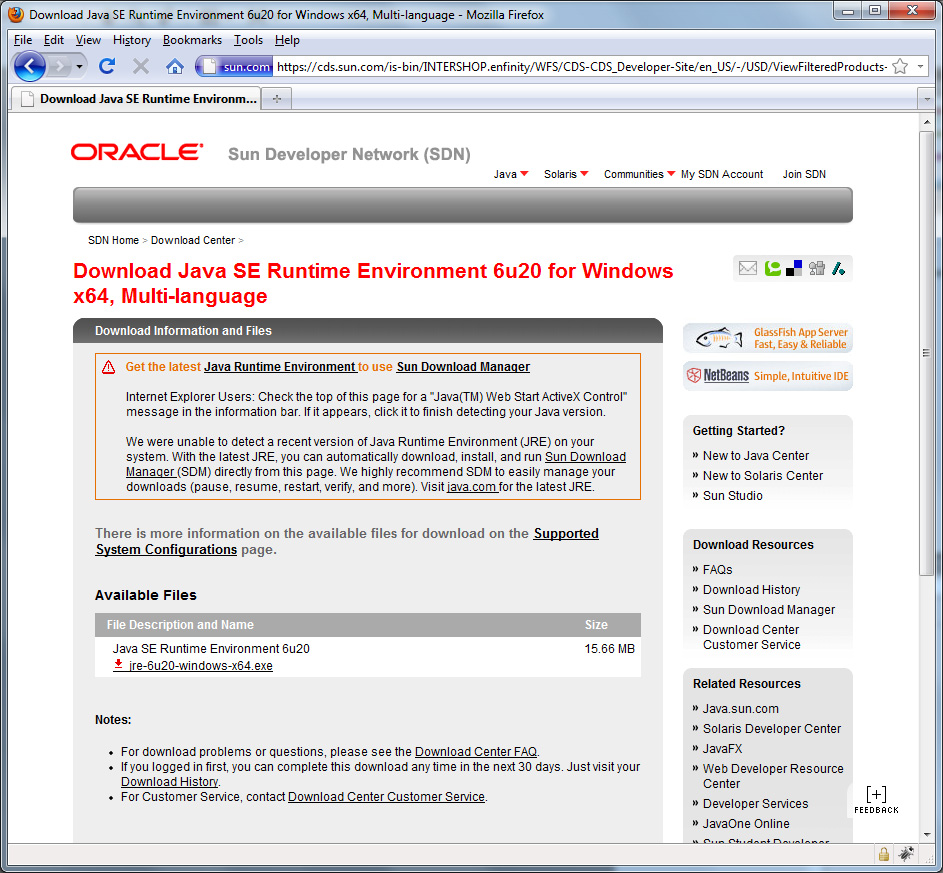The height and width of the screenshot is (873, 943).
Task: Download the jre-6u20-windows-x64.exe file
Action: tap(200, 666)
